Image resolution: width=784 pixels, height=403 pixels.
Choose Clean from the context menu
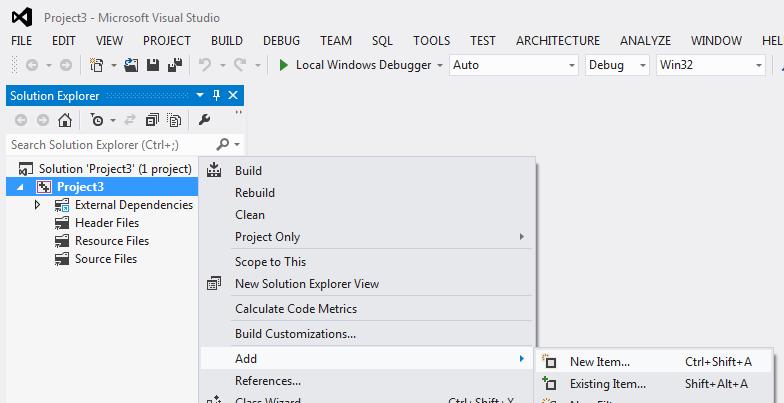(x=368, y=214)
